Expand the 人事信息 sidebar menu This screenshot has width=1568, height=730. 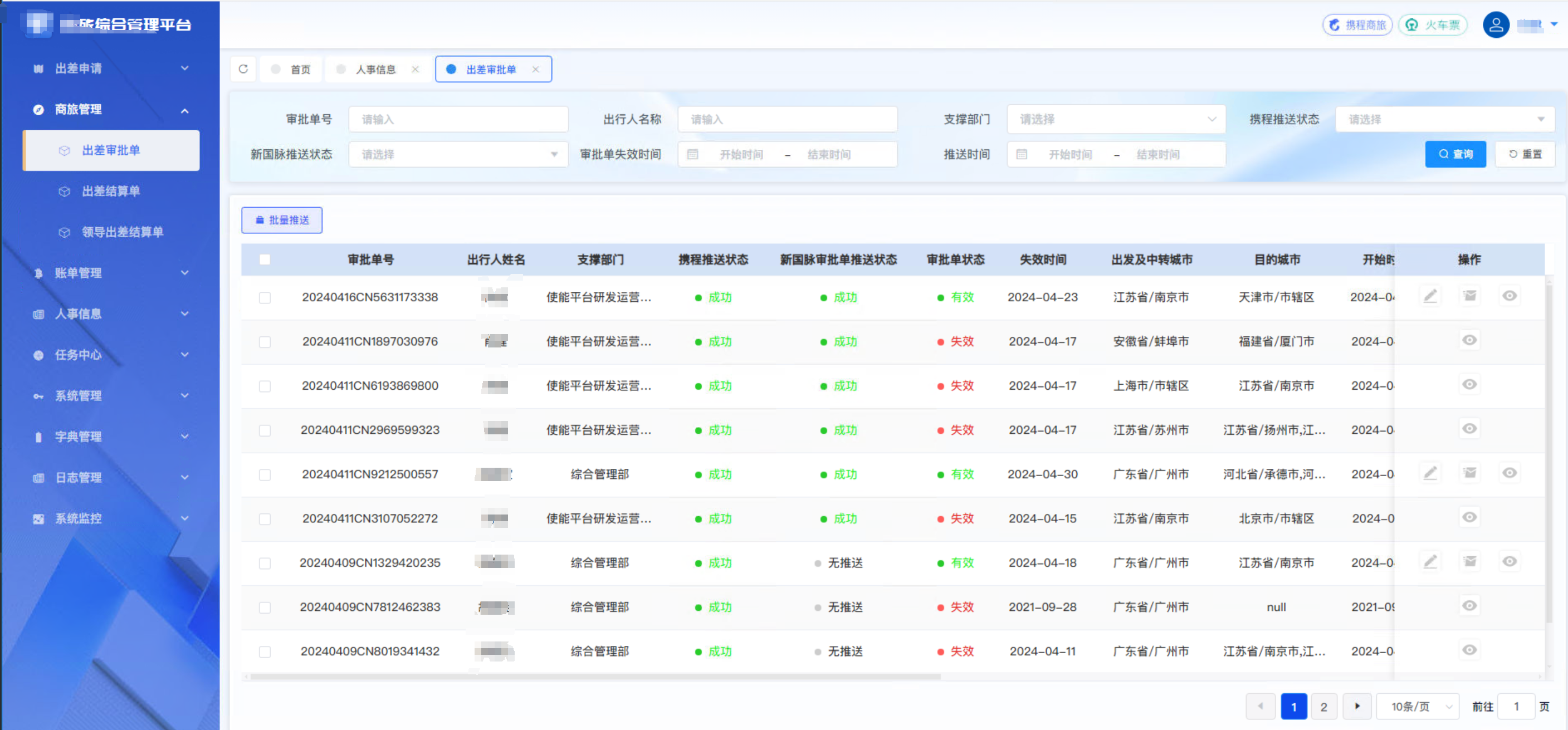(111, 314)
